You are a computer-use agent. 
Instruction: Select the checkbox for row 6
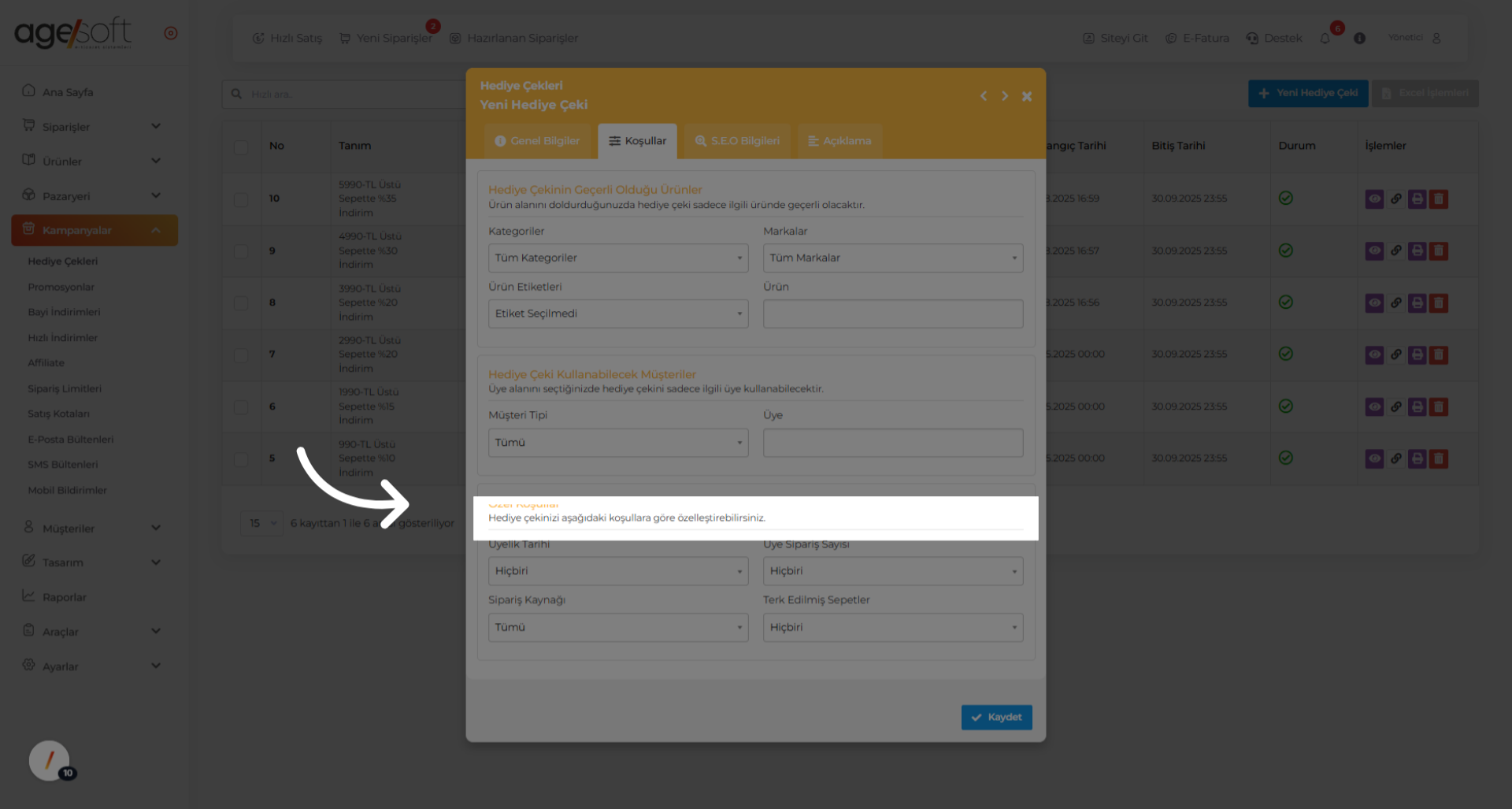(241, 407)
